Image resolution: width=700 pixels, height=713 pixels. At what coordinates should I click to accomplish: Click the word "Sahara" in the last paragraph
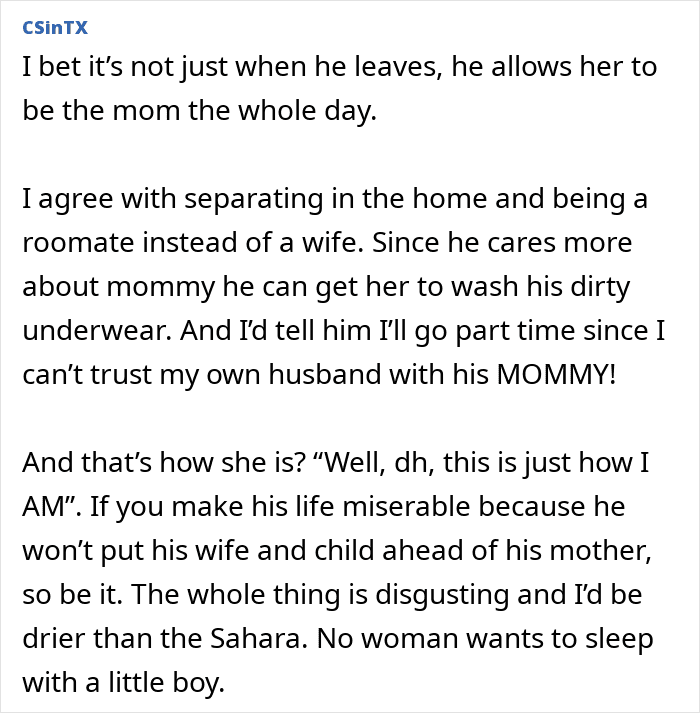pyautogui.click(x=256, y=638)
